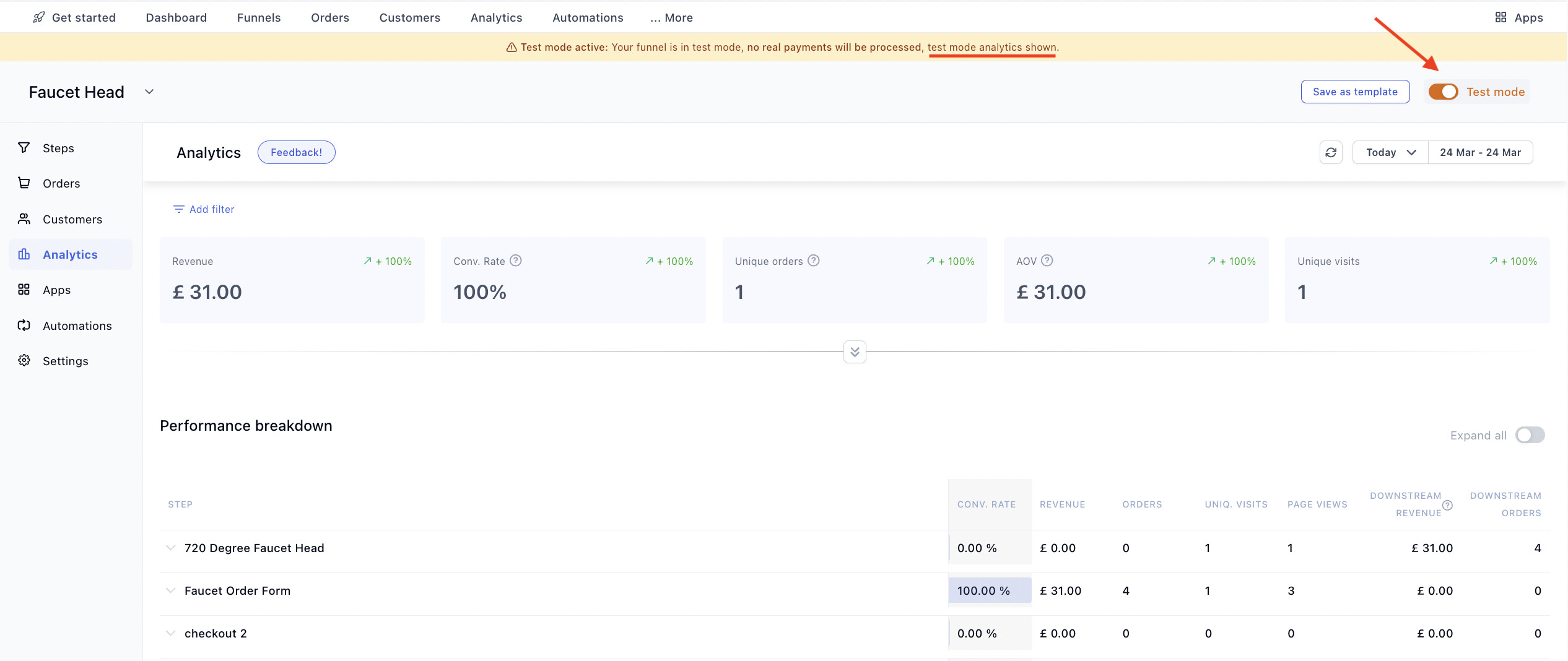Viewport: 1568px width, 661px height.
Task: Click the Unique orders help icon
Action: (x=814, y=261)
